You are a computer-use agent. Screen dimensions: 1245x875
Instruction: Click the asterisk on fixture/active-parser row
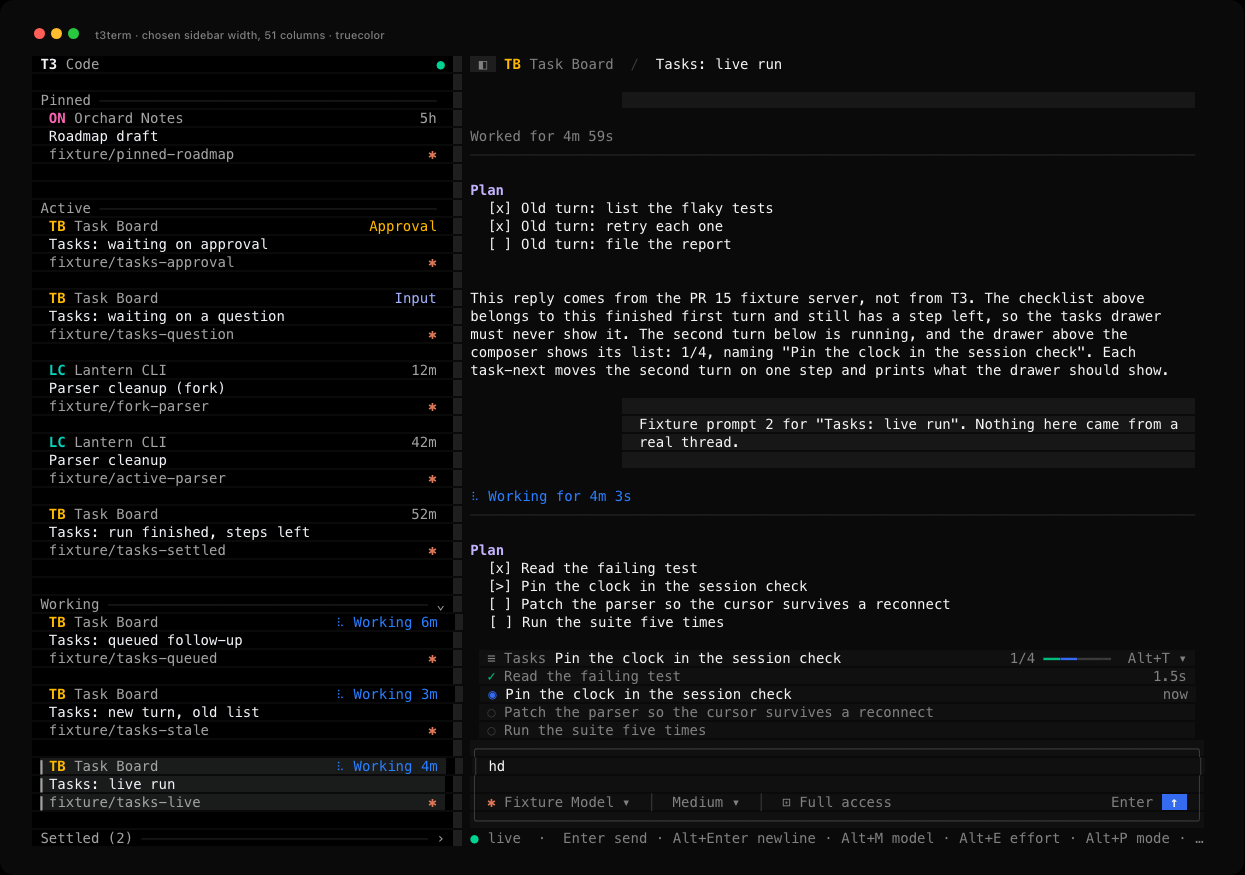pyautogui.click(x=433, y=479)
